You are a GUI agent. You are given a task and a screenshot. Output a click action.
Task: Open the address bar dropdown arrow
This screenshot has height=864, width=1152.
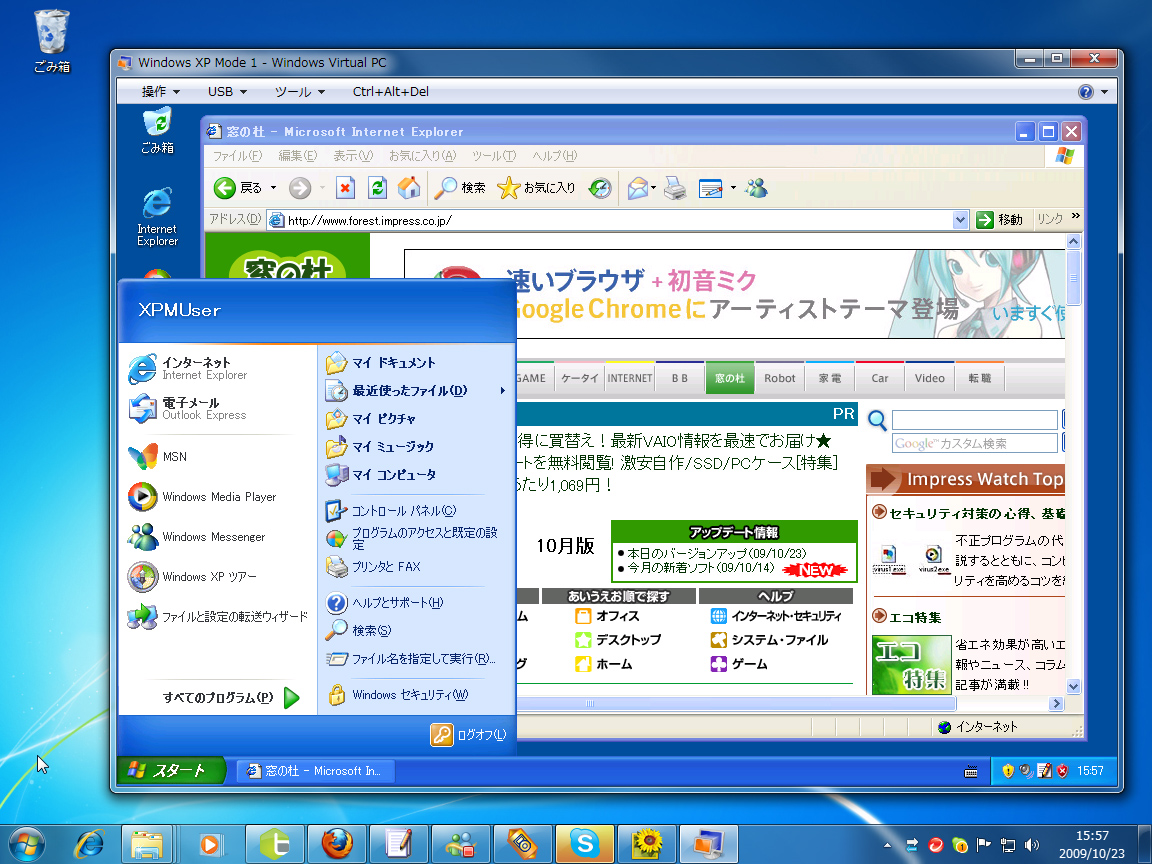point(960,219)
